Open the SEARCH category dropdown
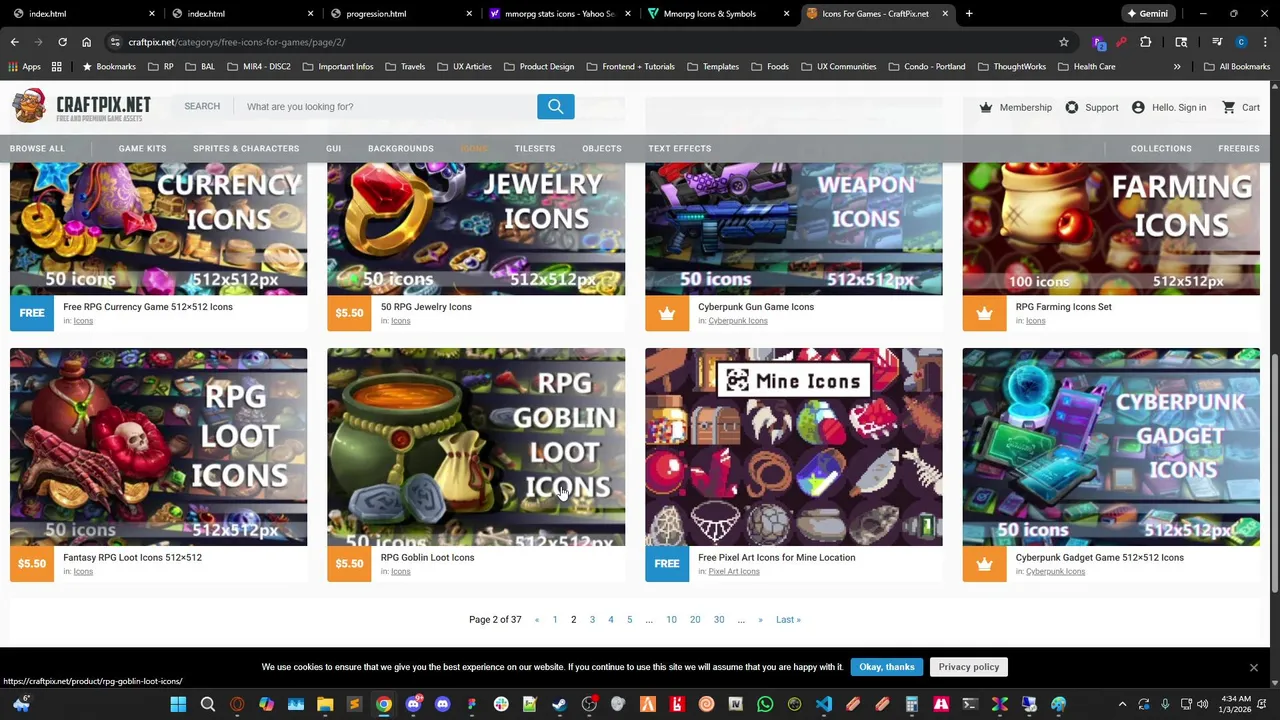The image size is (1280, 720). pyautogui.click(x=202, y=107)
